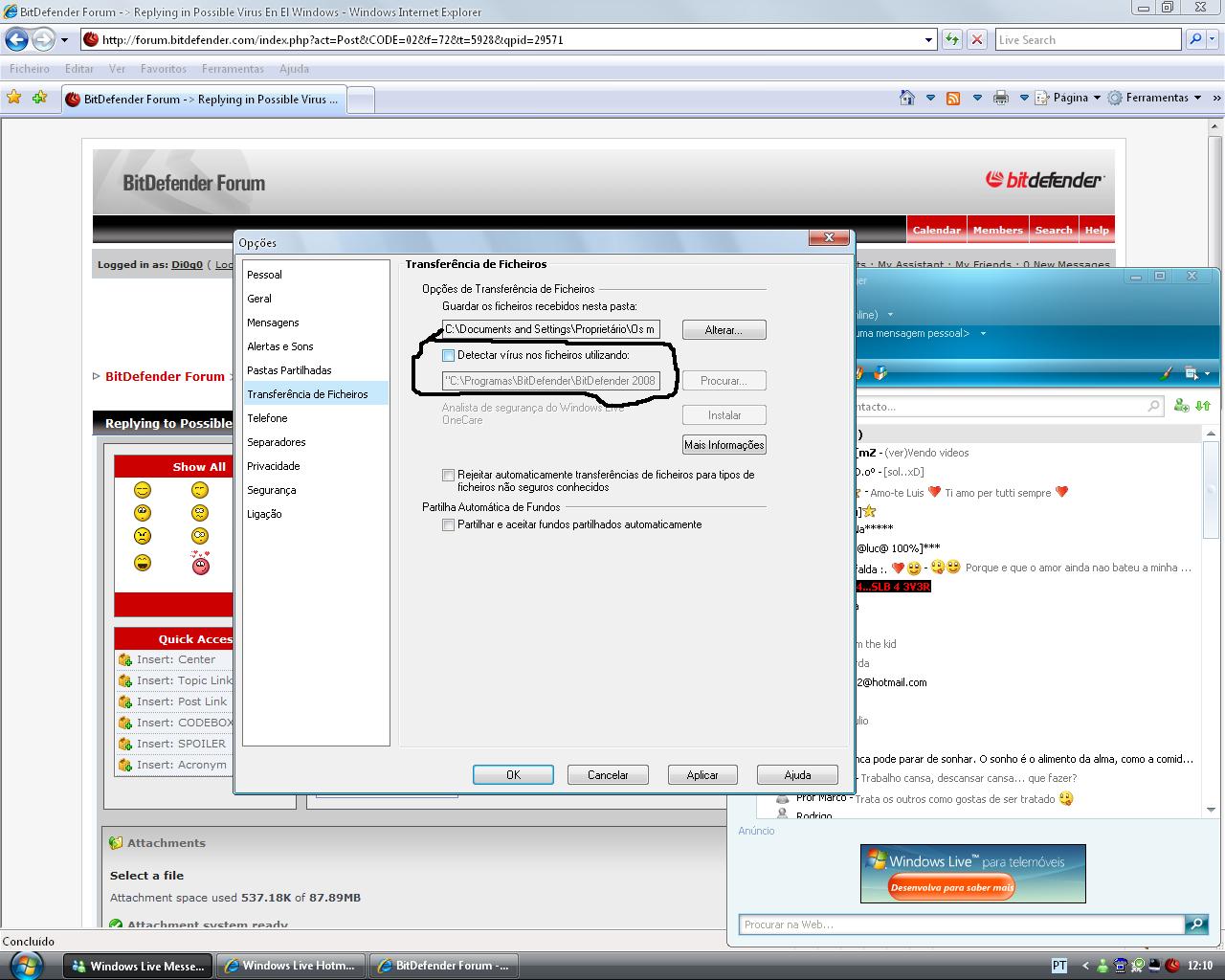Image resolution: width=1225 pixels, height=980 pixels.
Task: Check 'Partilhar e aceitar fundos partilhados' checkbox
Action: point(448,524)
